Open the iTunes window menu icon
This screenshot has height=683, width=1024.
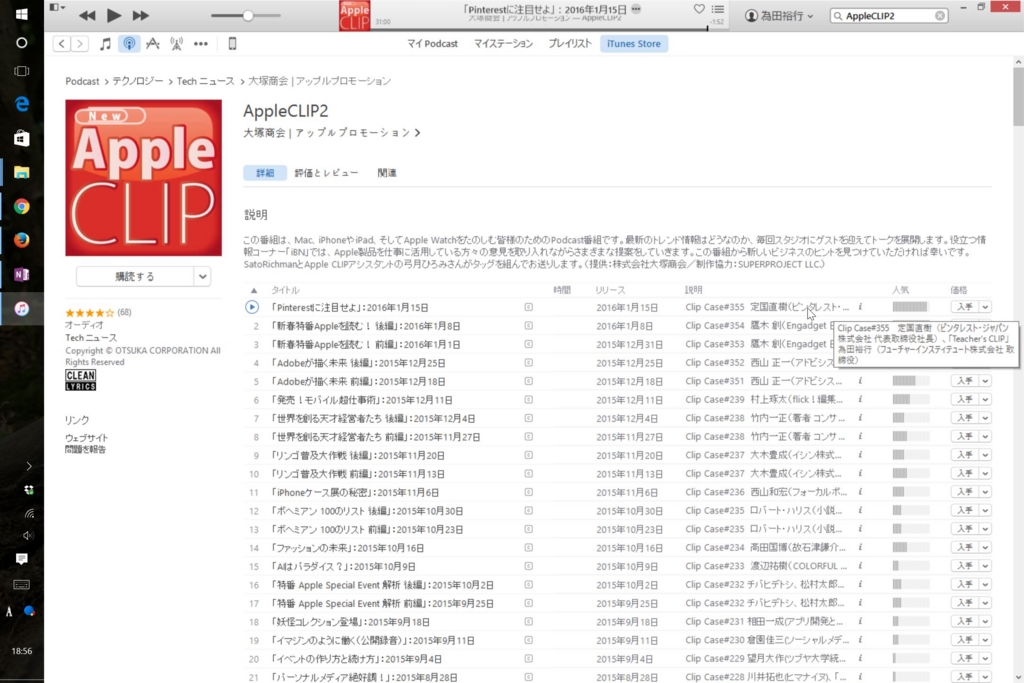[x=57, y=7]
